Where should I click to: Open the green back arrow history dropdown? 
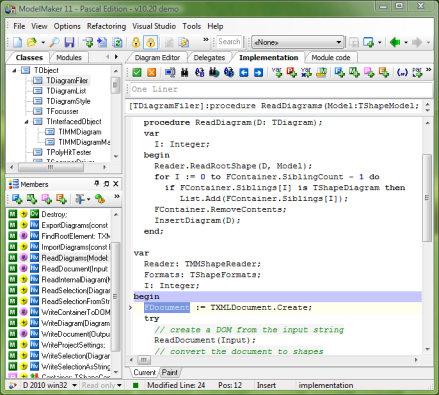pos(406,42)
